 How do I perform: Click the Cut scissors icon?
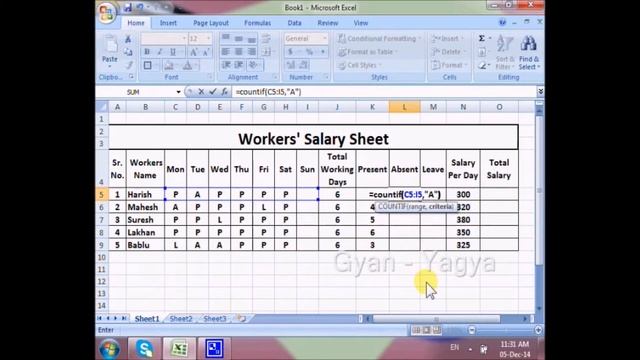click(128, 39)
